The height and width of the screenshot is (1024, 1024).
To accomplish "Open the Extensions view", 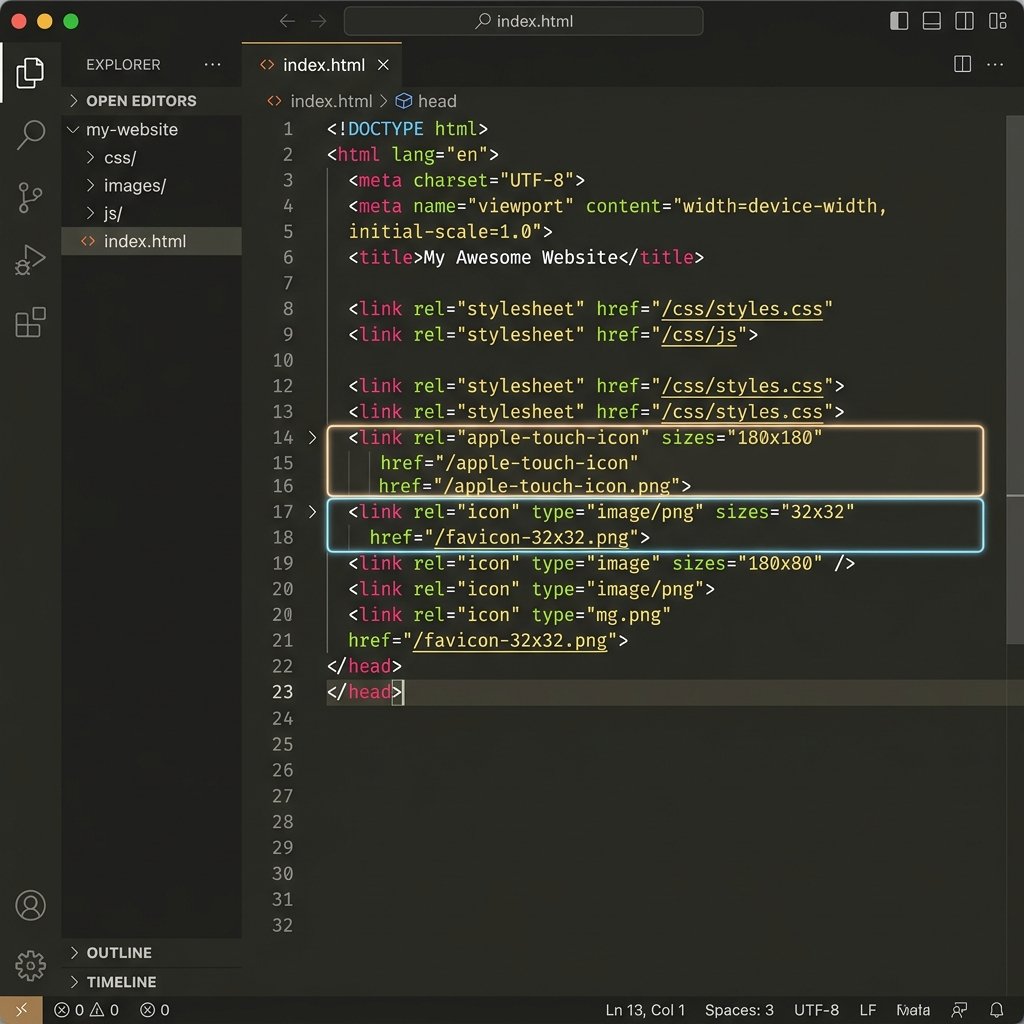I will [30, 322].
